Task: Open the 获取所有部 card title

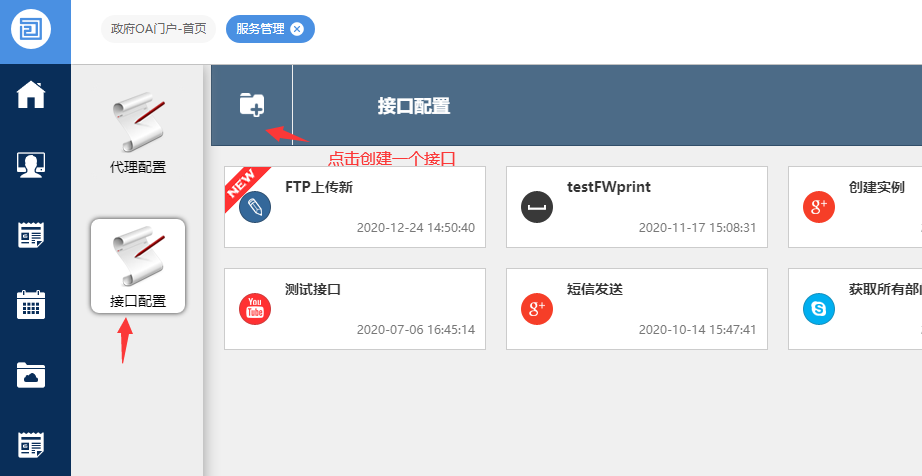Action: coord(885,289)
